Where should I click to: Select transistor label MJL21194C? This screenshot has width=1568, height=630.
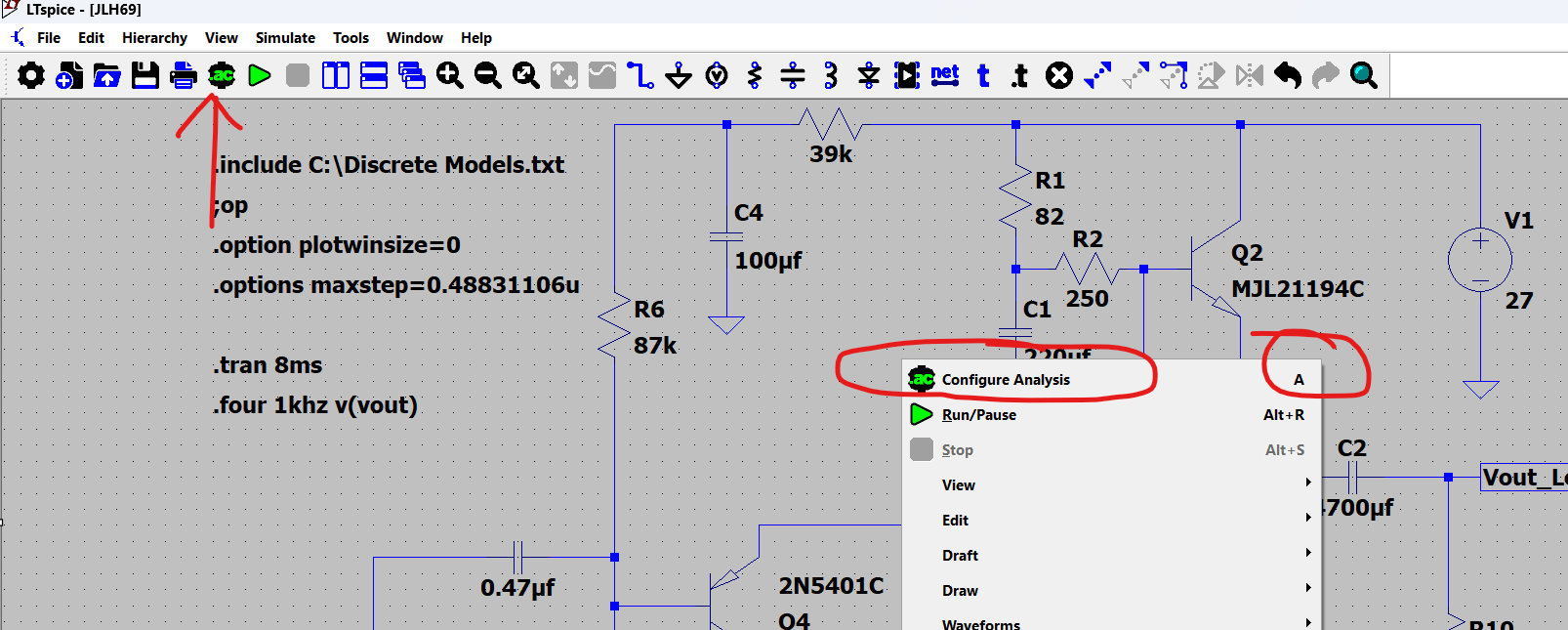1298,289
